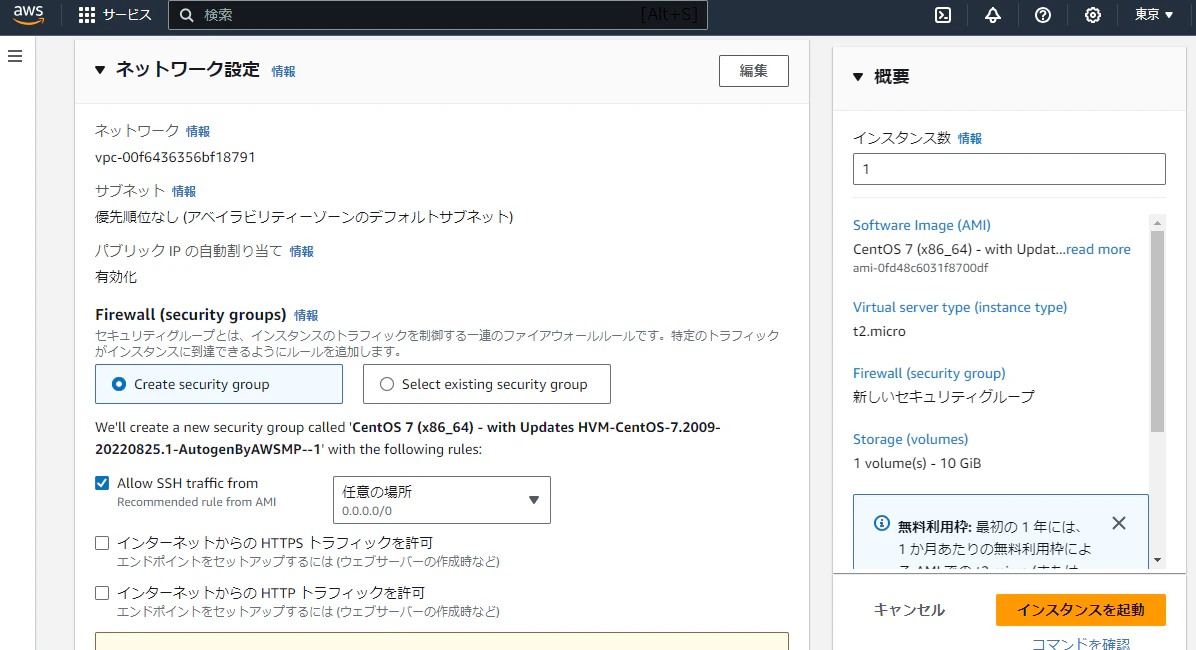Click 情報 link beside サブネット label

click(184, 191)
